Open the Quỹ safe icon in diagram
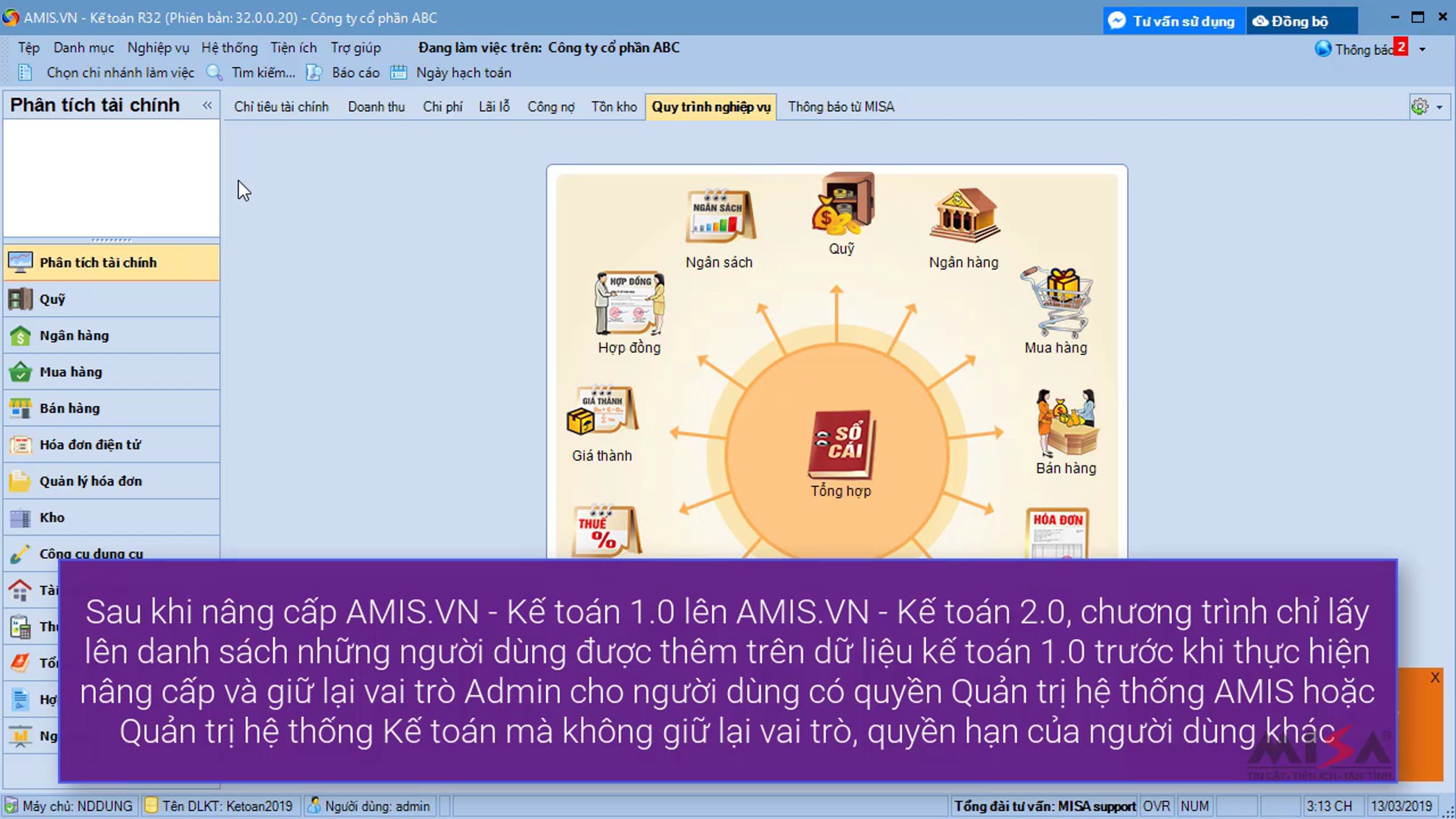1456x819 pixels. [x=843, y=204]
